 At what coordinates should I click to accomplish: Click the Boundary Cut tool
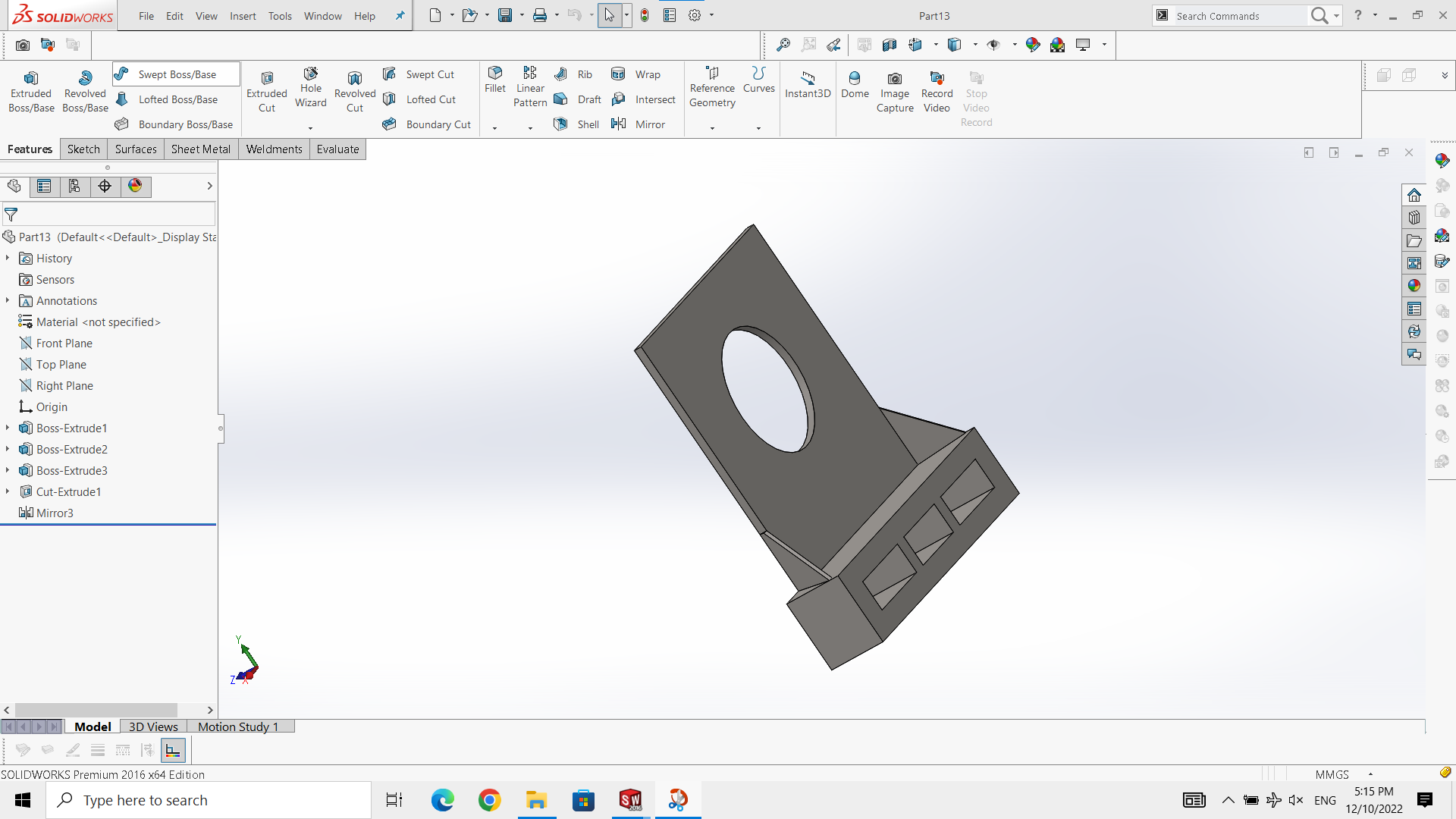pos(427,124)
